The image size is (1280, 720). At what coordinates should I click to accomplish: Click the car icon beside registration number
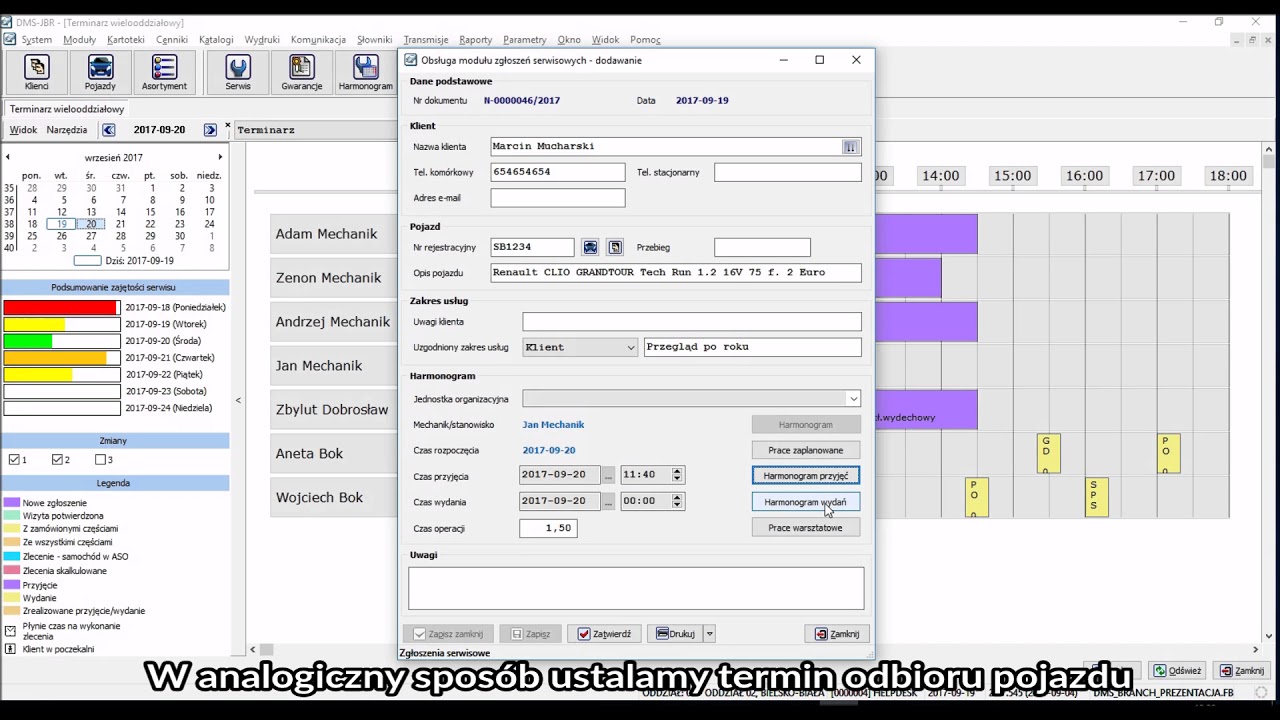pos(590,247)
